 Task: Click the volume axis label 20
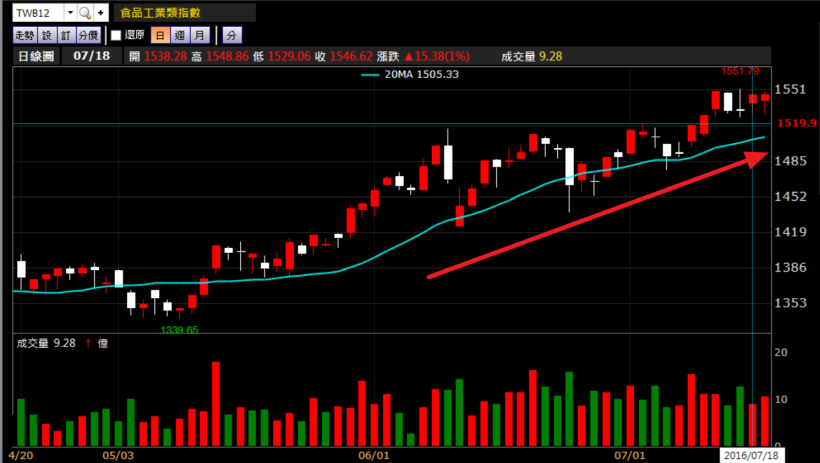click(x=781, y=352)
